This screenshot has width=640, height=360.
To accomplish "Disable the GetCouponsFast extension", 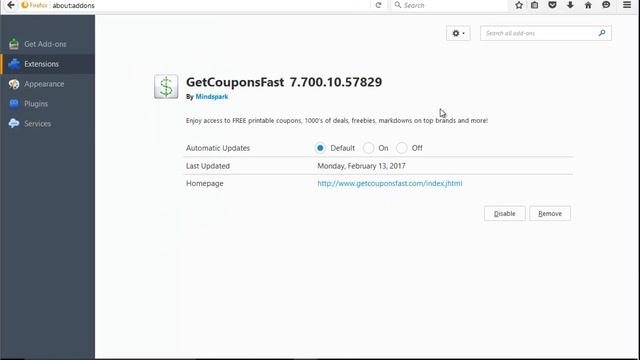I will (x=504, y=213).
